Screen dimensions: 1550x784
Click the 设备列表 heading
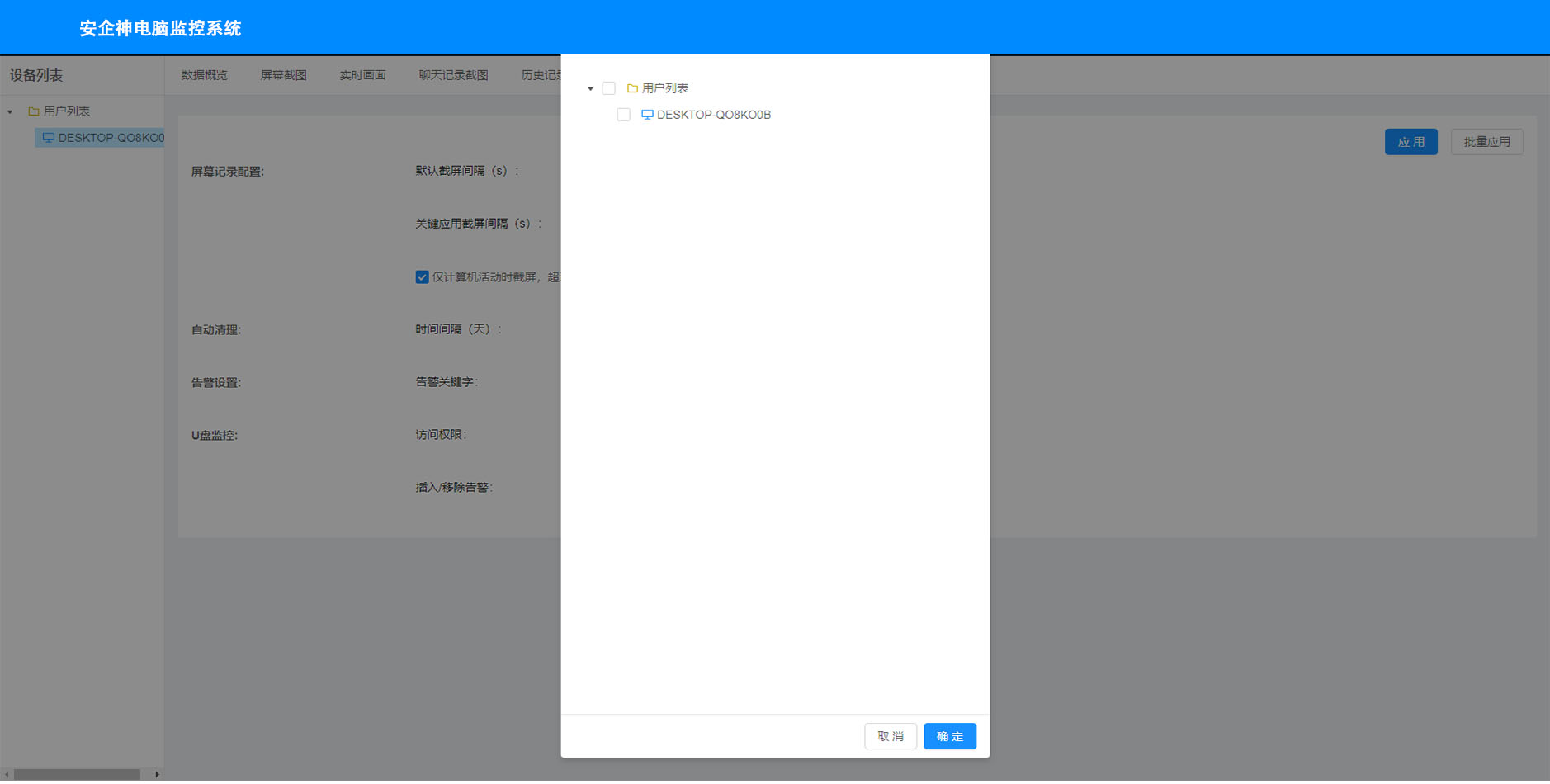pyautogui.click(x=36, y=75)
